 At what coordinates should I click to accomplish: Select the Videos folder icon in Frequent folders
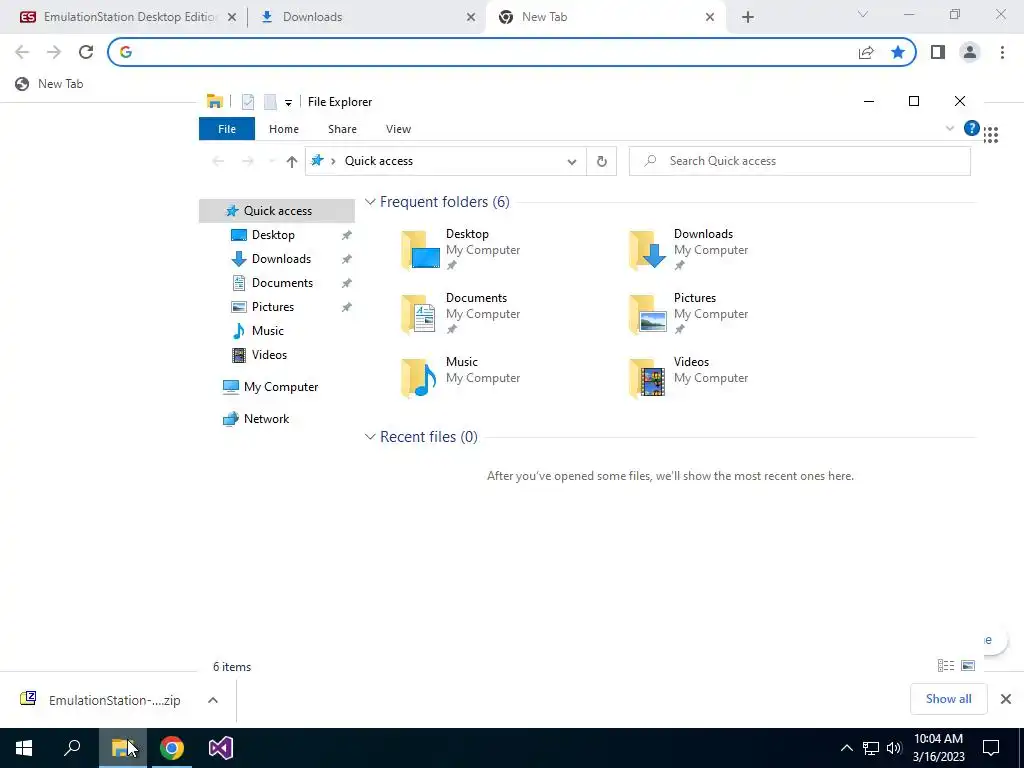[x=647, y=377]
